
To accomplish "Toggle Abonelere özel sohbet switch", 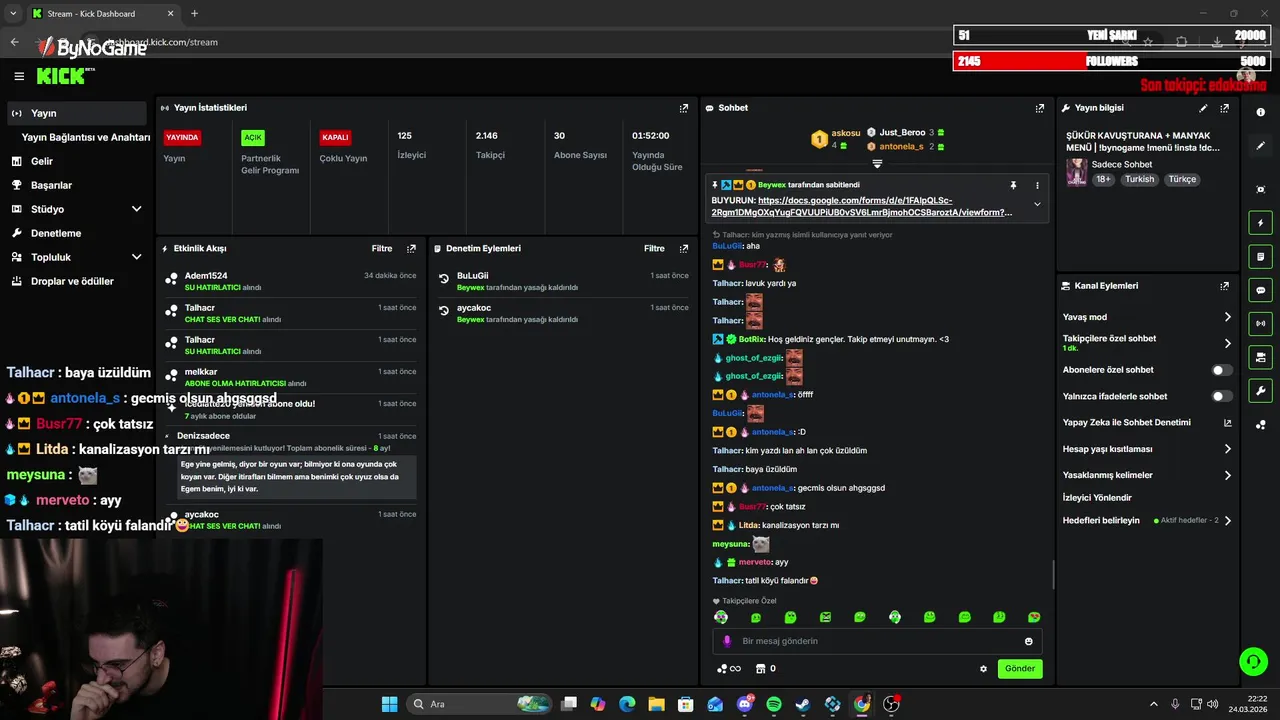I will (1222, 370).
